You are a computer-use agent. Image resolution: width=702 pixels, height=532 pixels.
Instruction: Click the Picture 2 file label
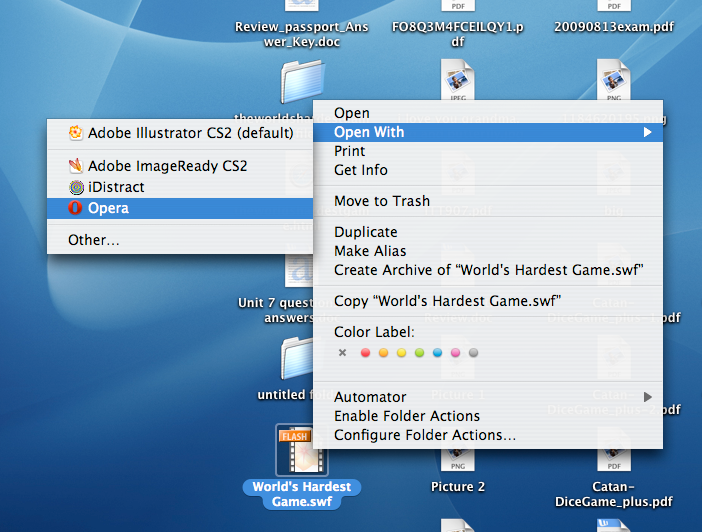click(458, 487)
